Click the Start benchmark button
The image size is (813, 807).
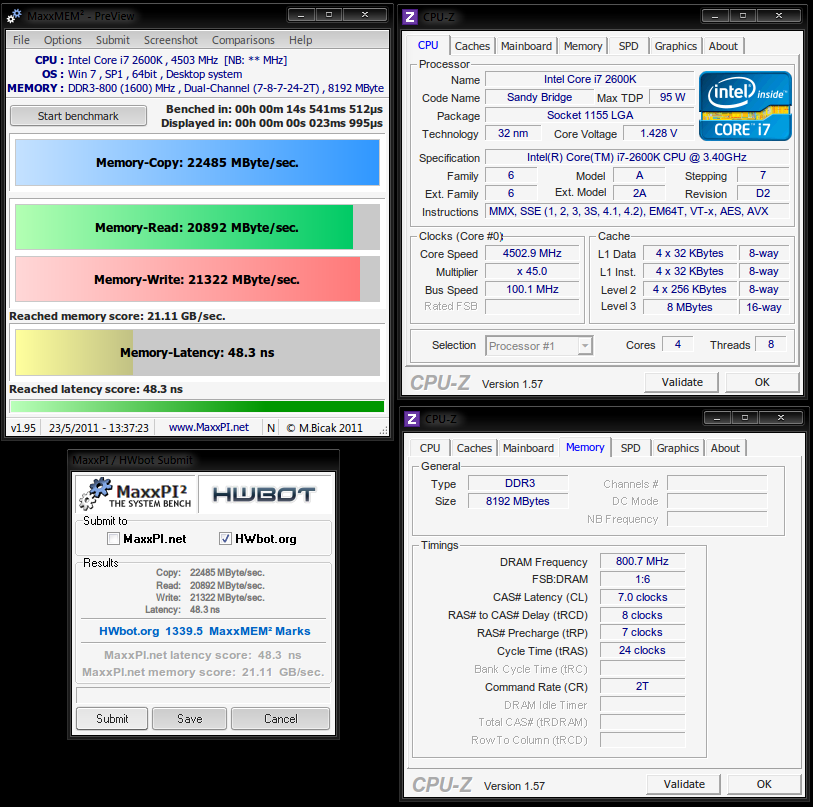click(x=78, y=116)
